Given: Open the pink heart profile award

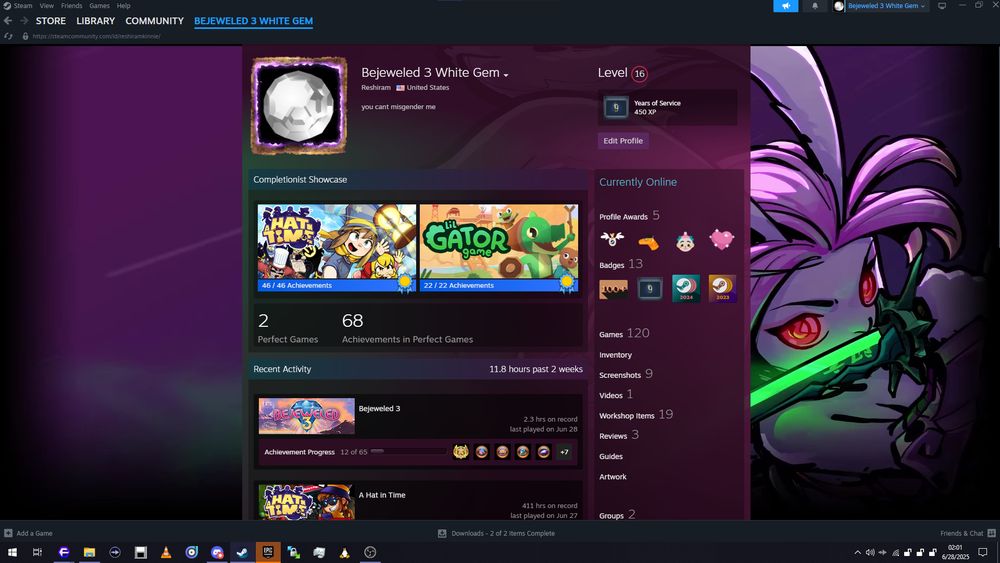Looking at the screenshot, I should coord(721,240).
